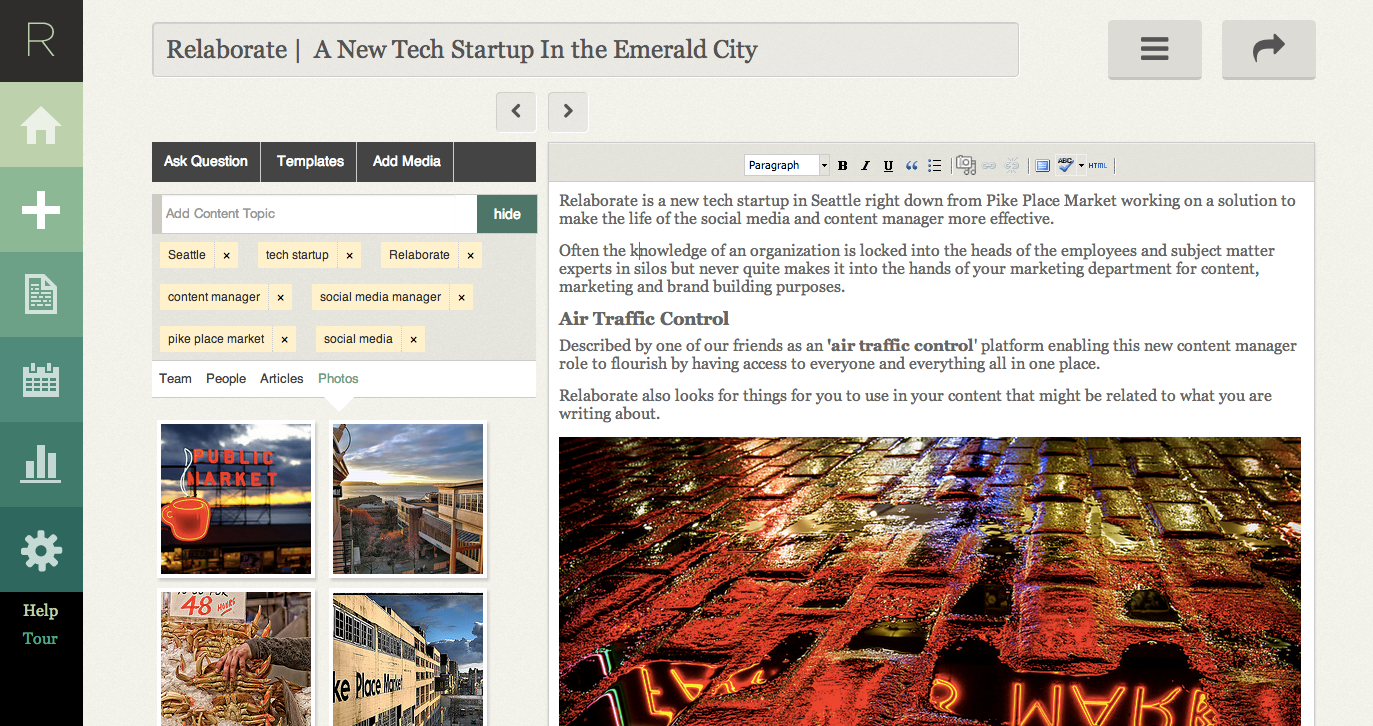1373x726 pixels.
Task: Insert blockquote using the quote icon
Action: point(911,166)
